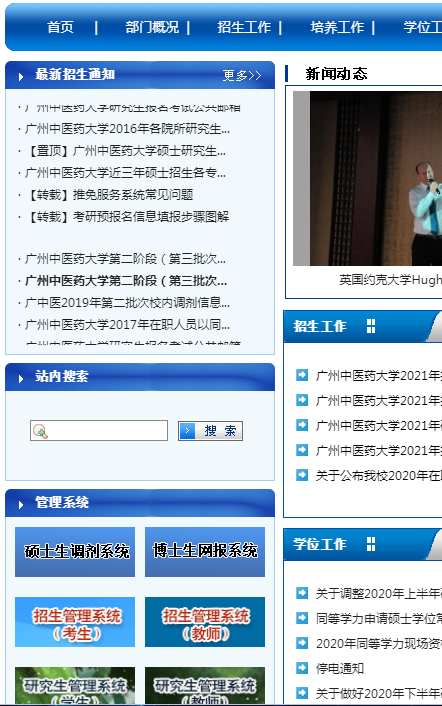442x706 pixels.
Task: Click the 搜索 button
Action: pos(210,431)
